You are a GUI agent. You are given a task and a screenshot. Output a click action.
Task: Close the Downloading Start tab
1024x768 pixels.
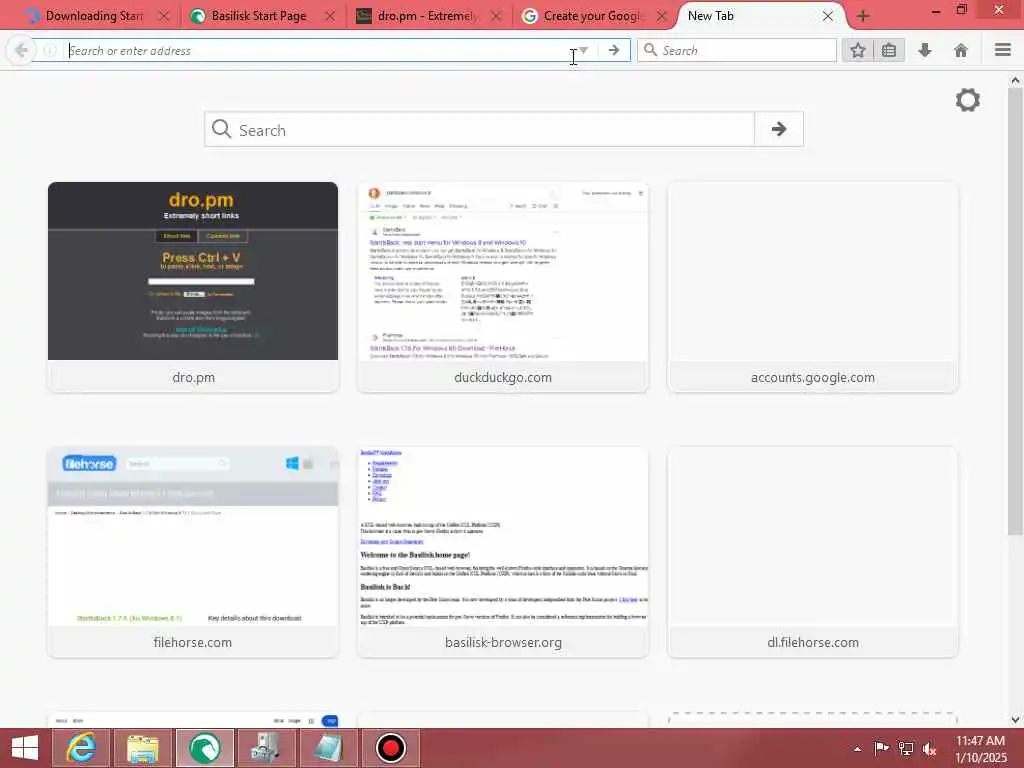(x=164, y=16)
